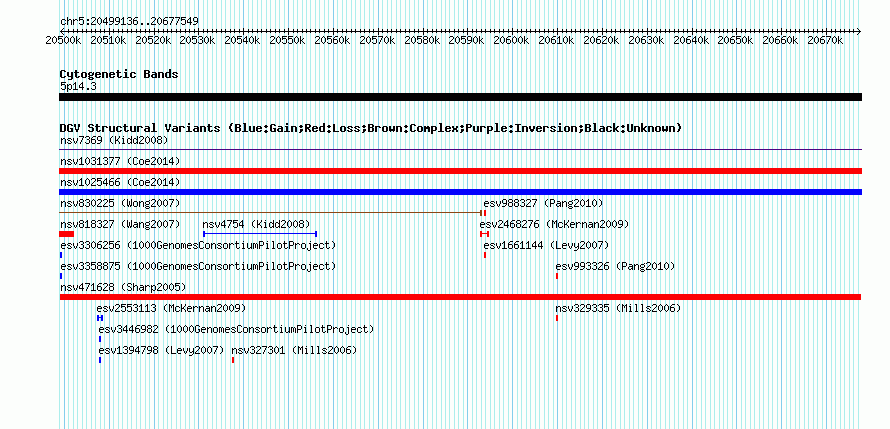890x429 pixels.
Task: Click the 20600k ruler position
Action: point(511,40)
